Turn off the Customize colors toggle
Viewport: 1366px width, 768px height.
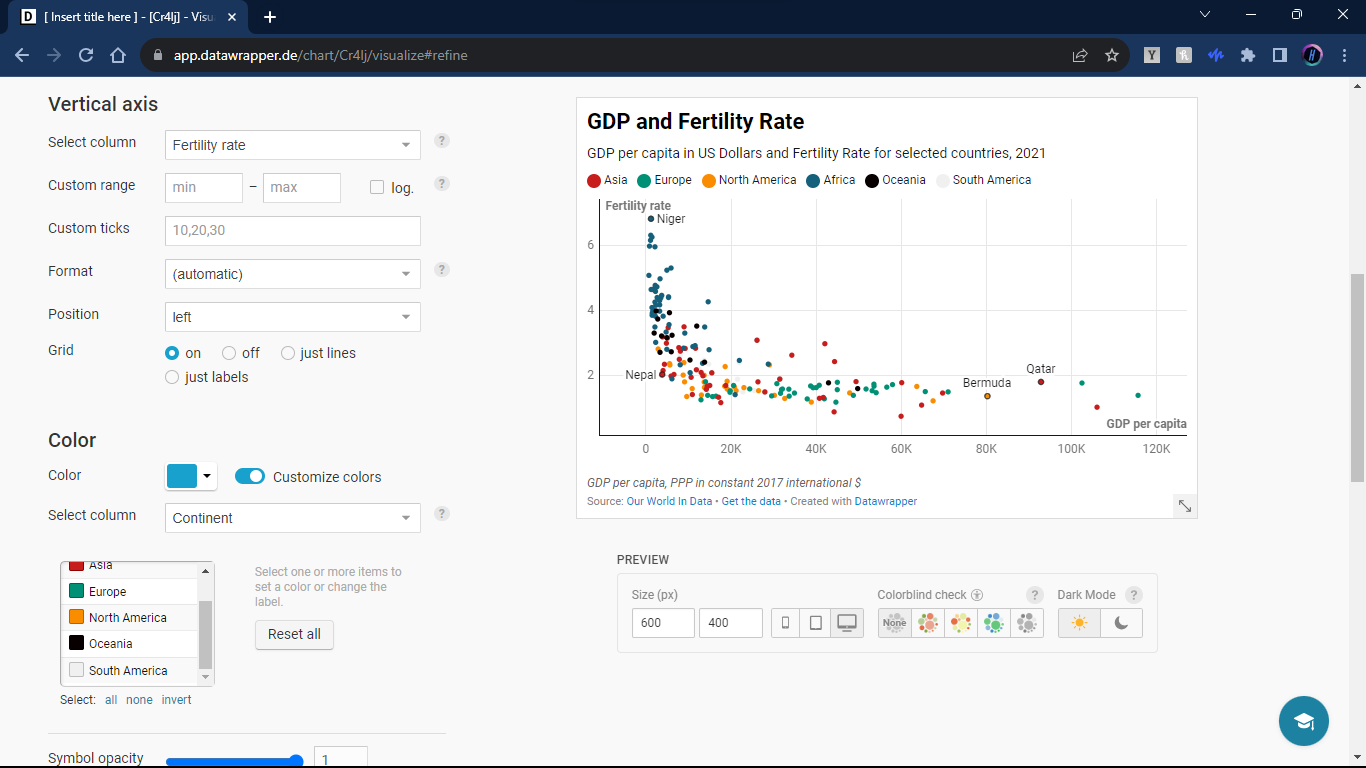click(x=250, y=477)
